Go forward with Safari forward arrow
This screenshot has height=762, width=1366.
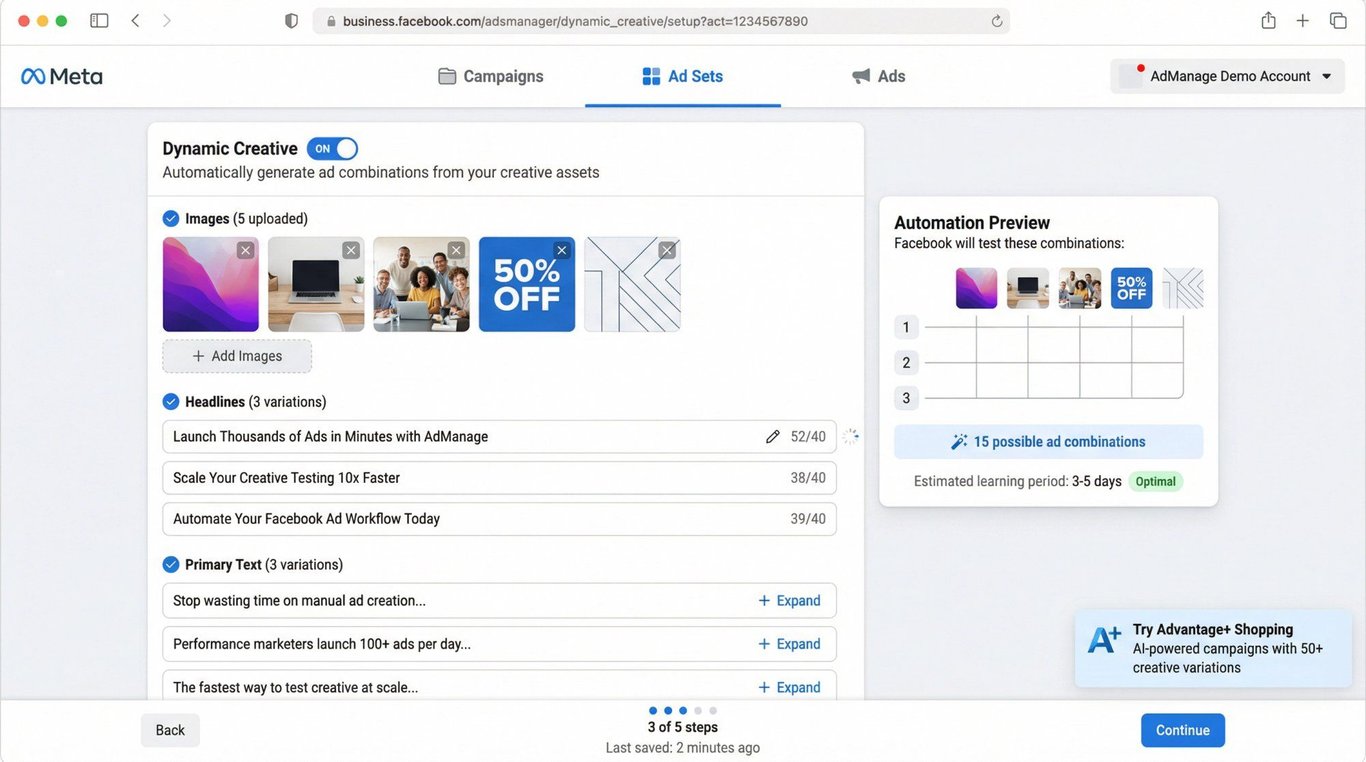166,21
